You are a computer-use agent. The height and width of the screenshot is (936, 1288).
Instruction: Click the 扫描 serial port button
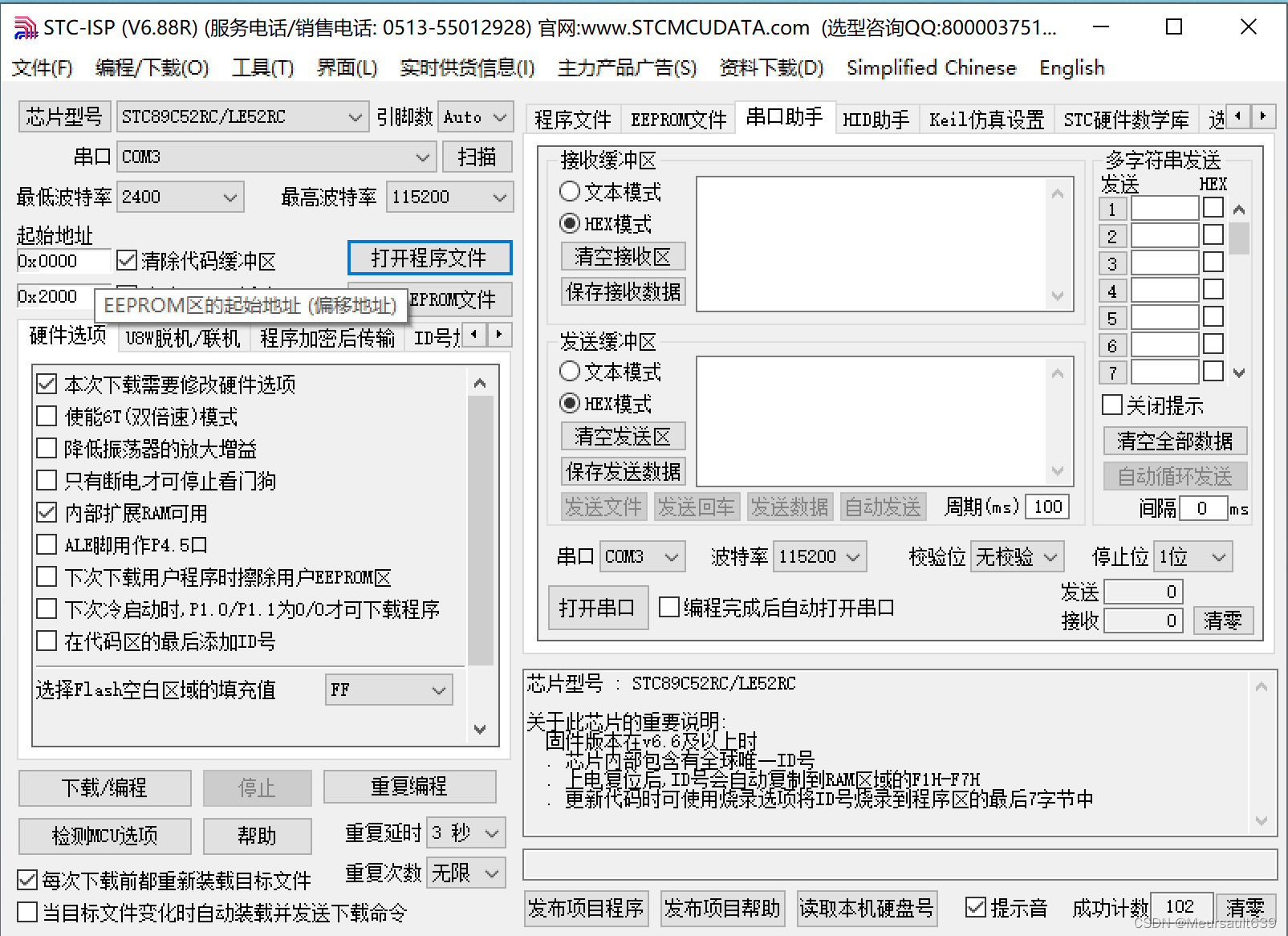coord(477,157)
